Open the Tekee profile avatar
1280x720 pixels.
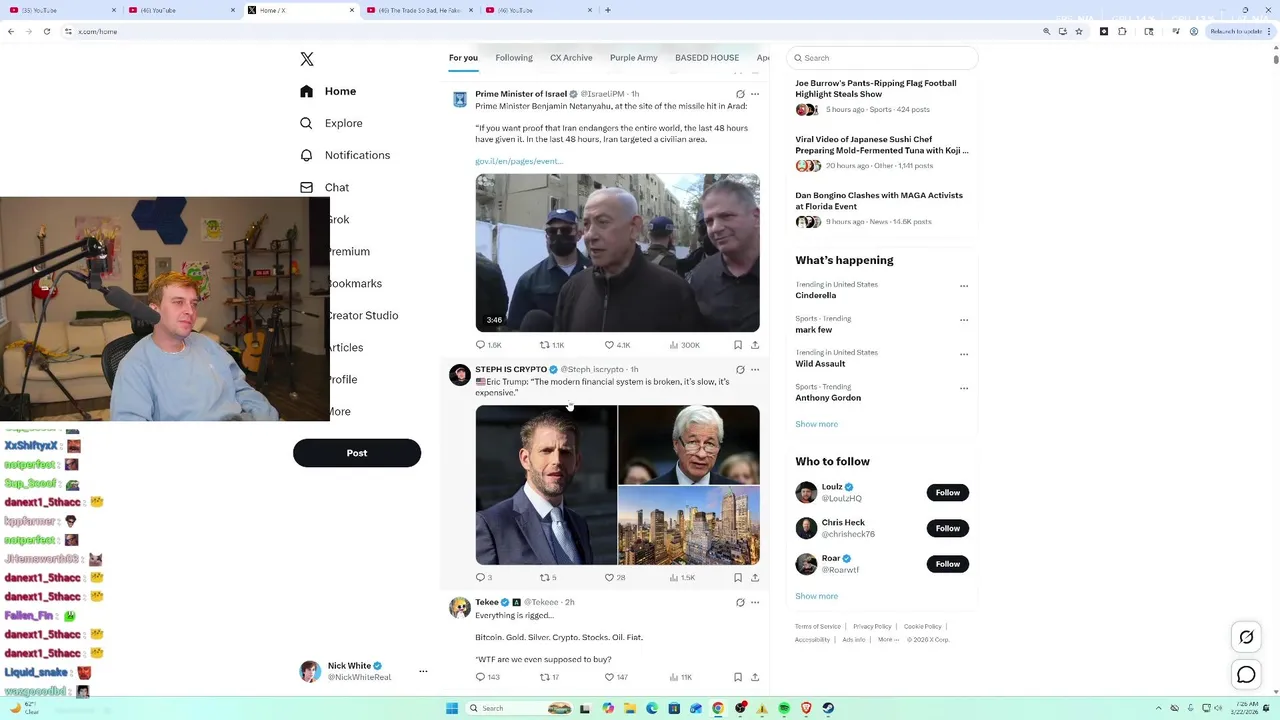pyautogui.click(x=460, y=607)
